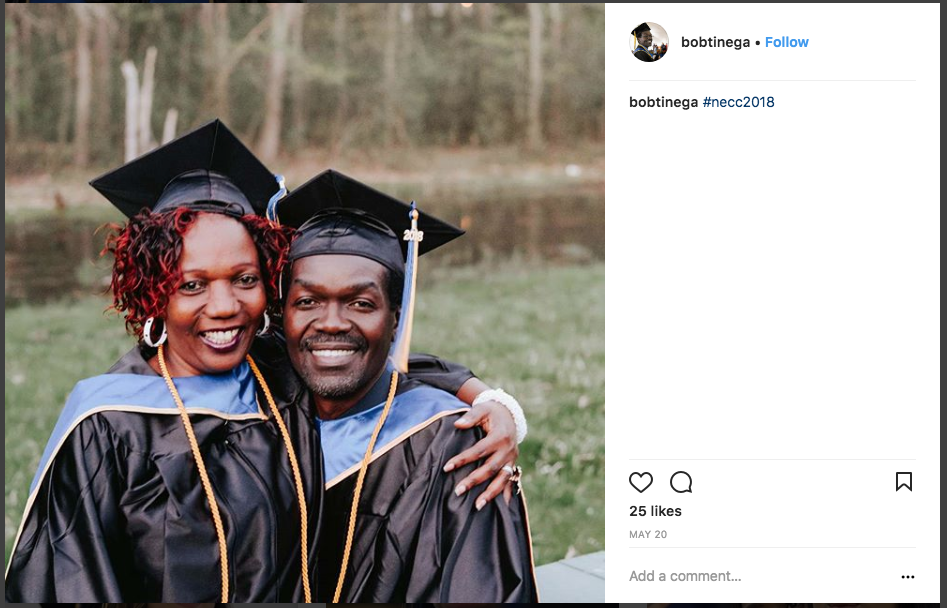947x608 pixels.
Task: Open bobtinega's circular profile picture
Action: click(649, 42)
